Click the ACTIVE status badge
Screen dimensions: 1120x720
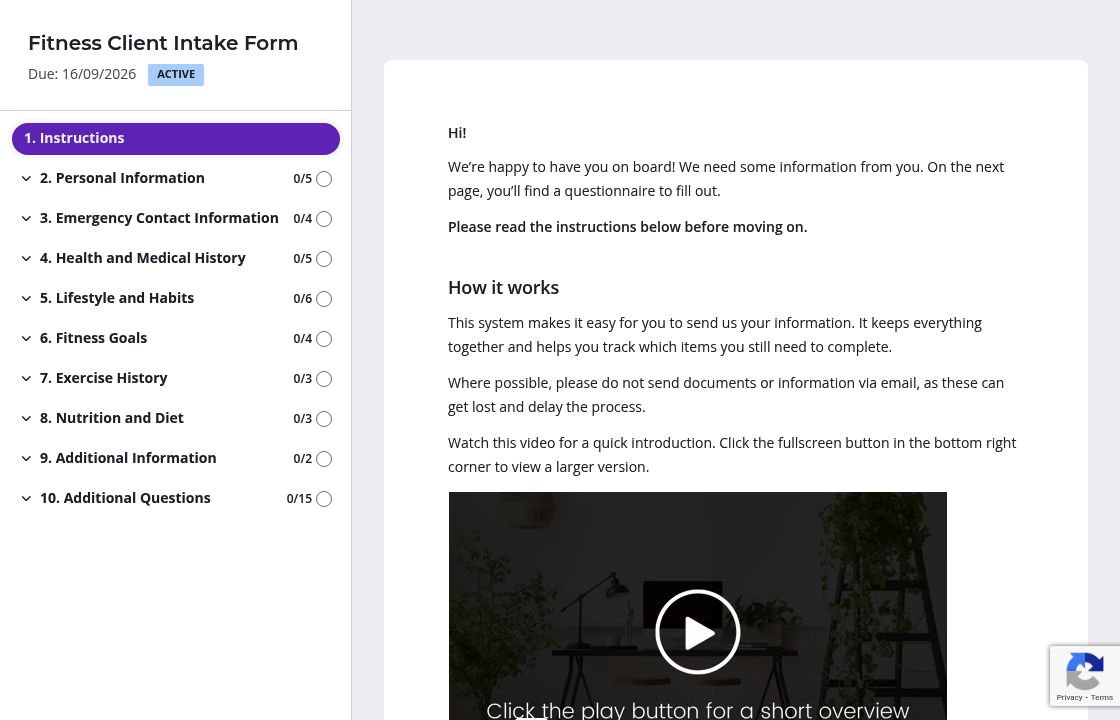coord(176,74)
